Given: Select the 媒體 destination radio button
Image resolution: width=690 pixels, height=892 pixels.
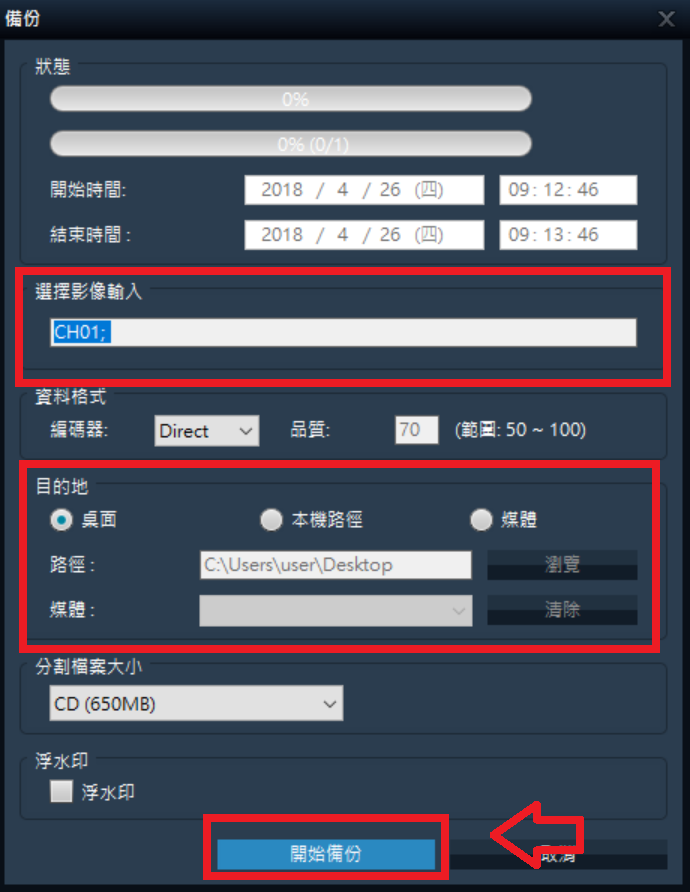Looking at the screenshot, I should tap(481, 519).
